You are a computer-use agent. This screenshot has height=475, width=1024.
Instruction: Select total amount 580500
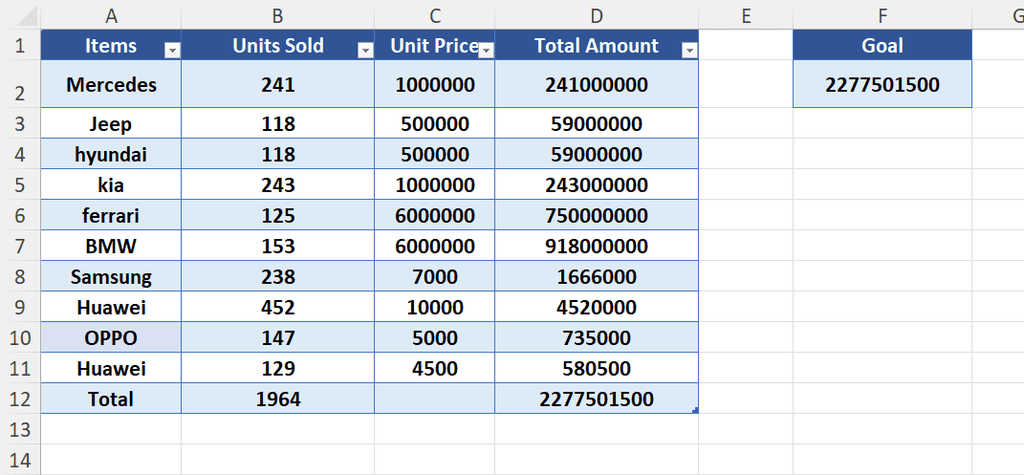click(x=596, y=368)
